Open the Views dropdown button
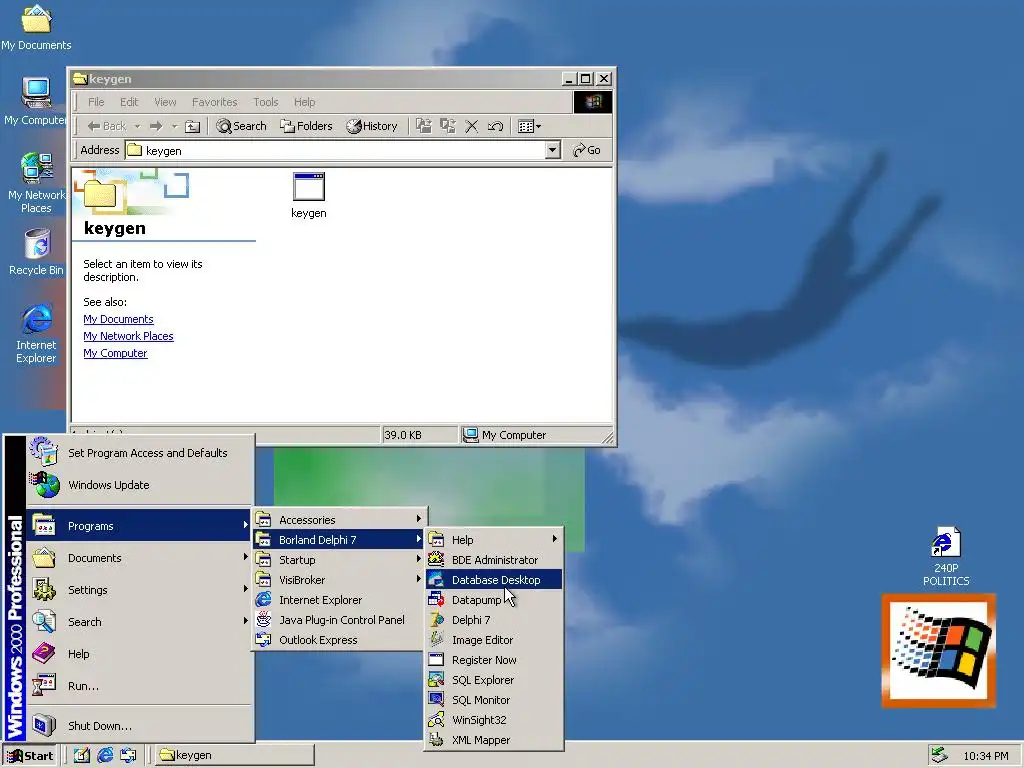This screenshot has width=1024, height=768. [529, 126]
